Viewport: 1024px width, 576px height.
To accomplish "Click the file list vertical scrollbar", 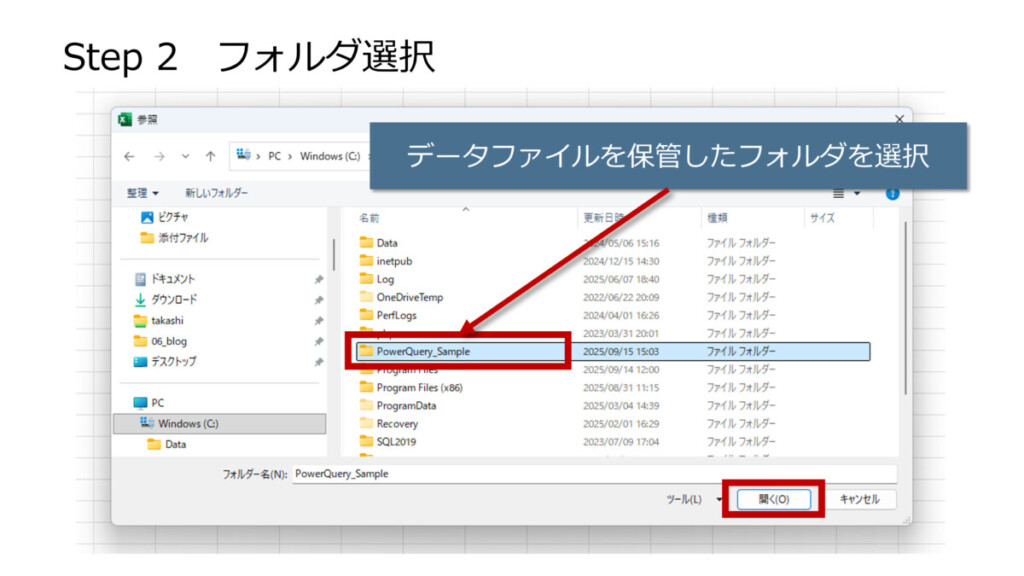I will pos(905,308).
